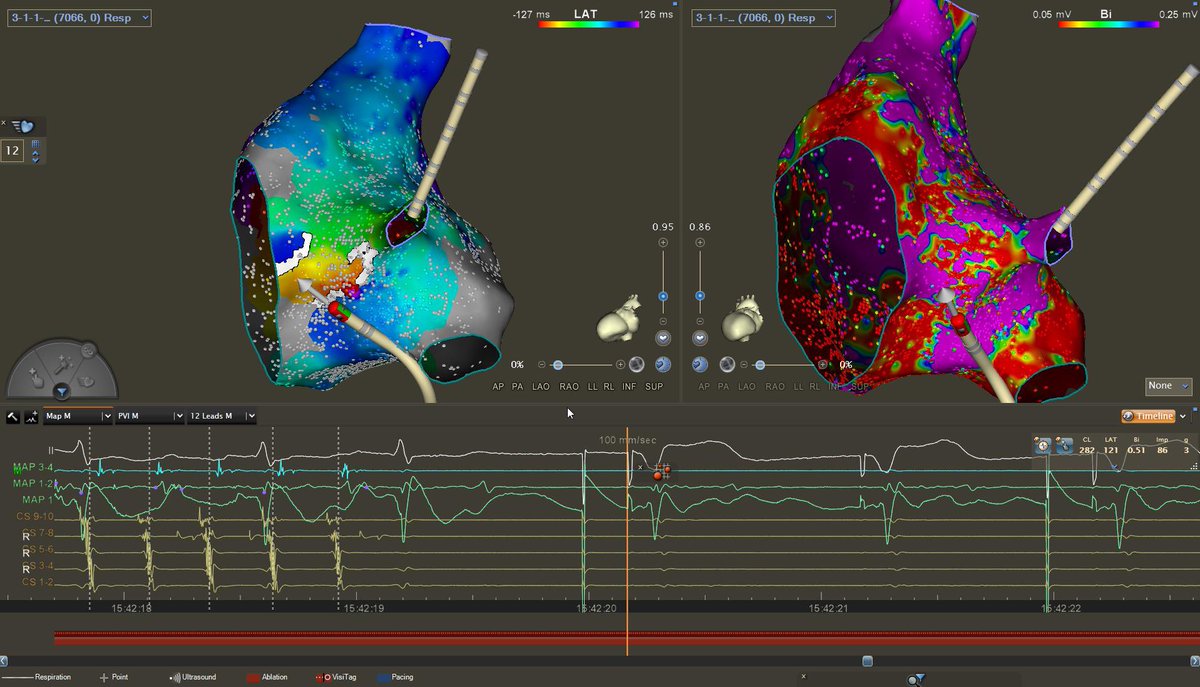Toggle Point in the timeline legend
The image size is (1200, 687).
(113, 678)
